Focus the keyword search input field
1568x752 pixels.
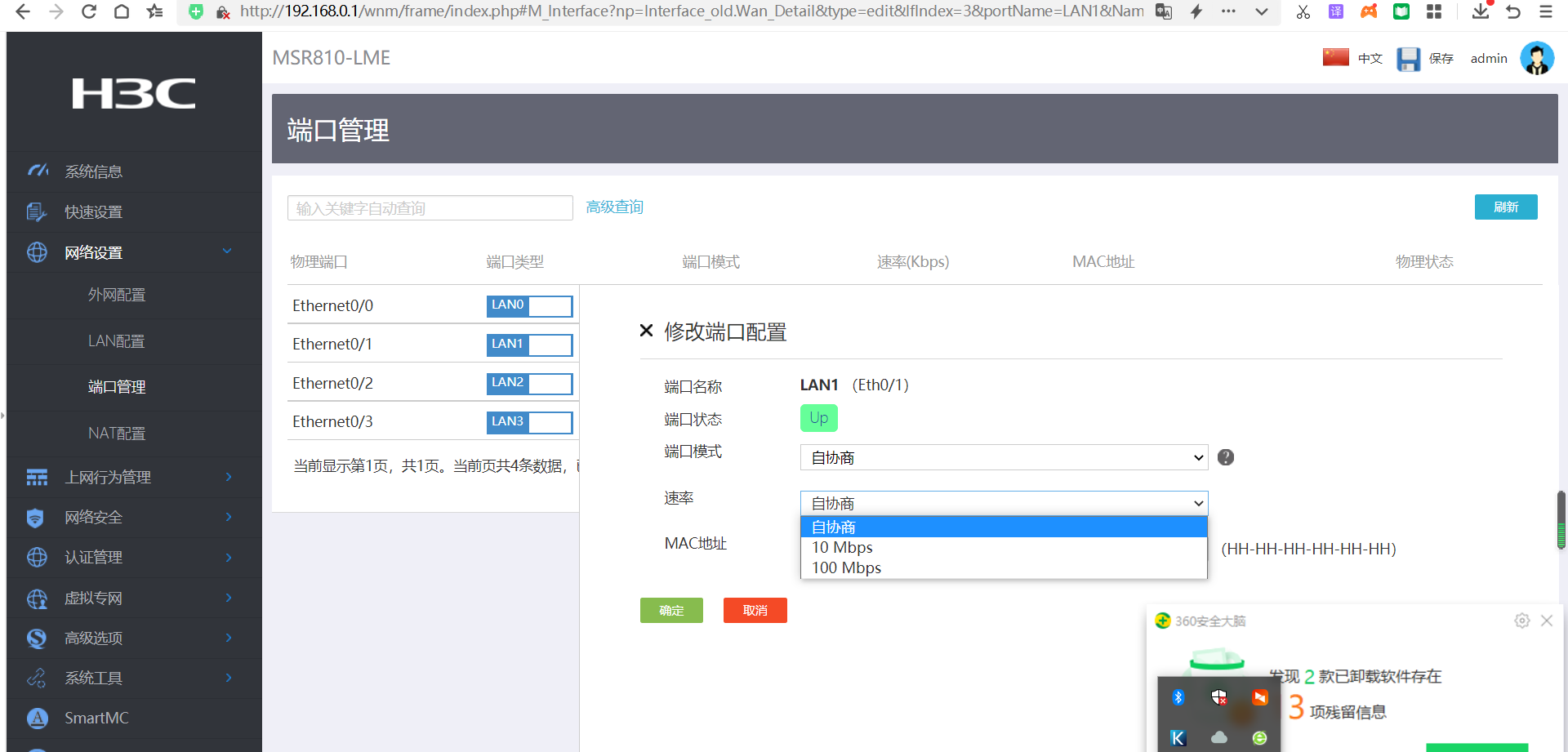click(x=430, y=208)
